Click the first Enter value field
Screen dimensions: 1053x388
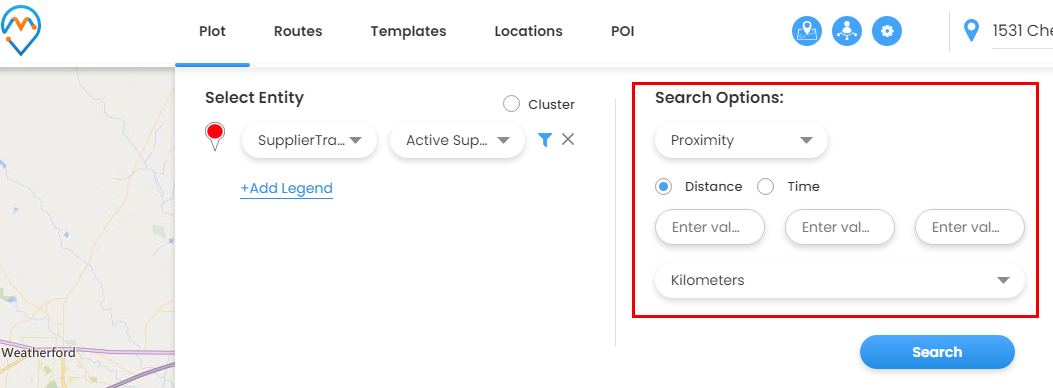[x=710, y=227]
